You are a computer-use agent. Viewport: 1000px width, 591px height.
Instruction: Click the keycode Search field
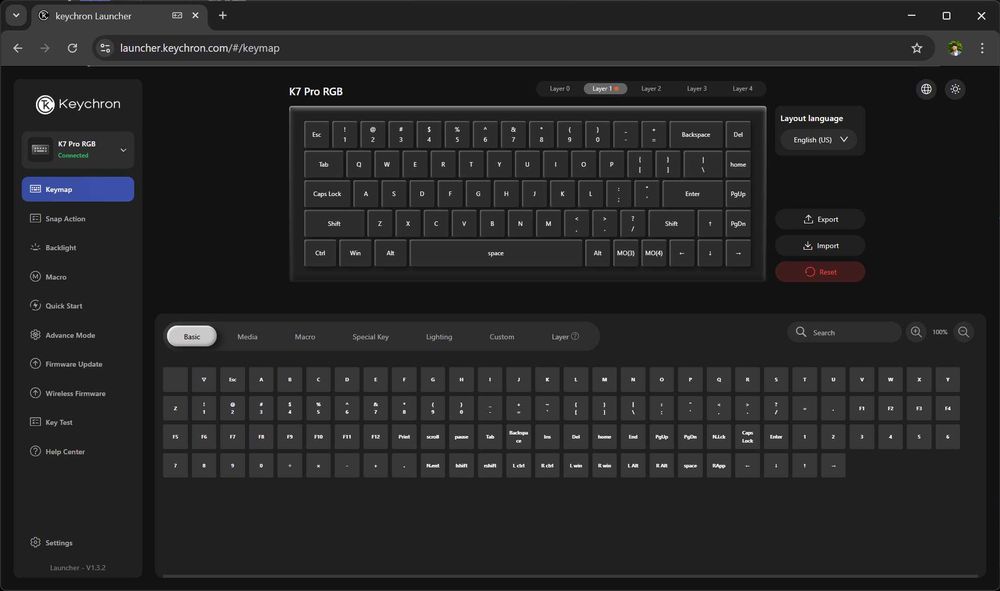point(844,332)
